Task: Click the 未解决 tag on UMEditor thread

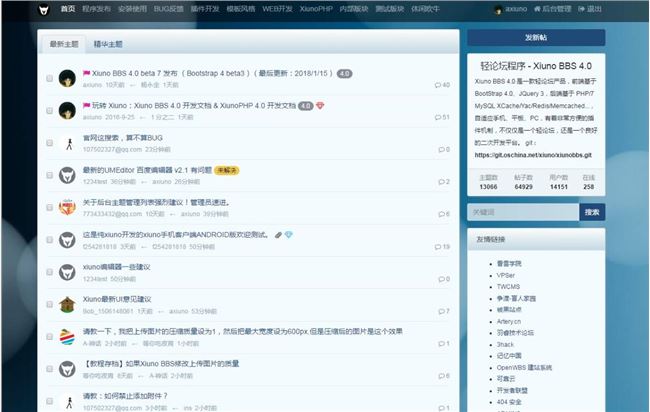Action: pyautogui.click(x=227, y=170)
